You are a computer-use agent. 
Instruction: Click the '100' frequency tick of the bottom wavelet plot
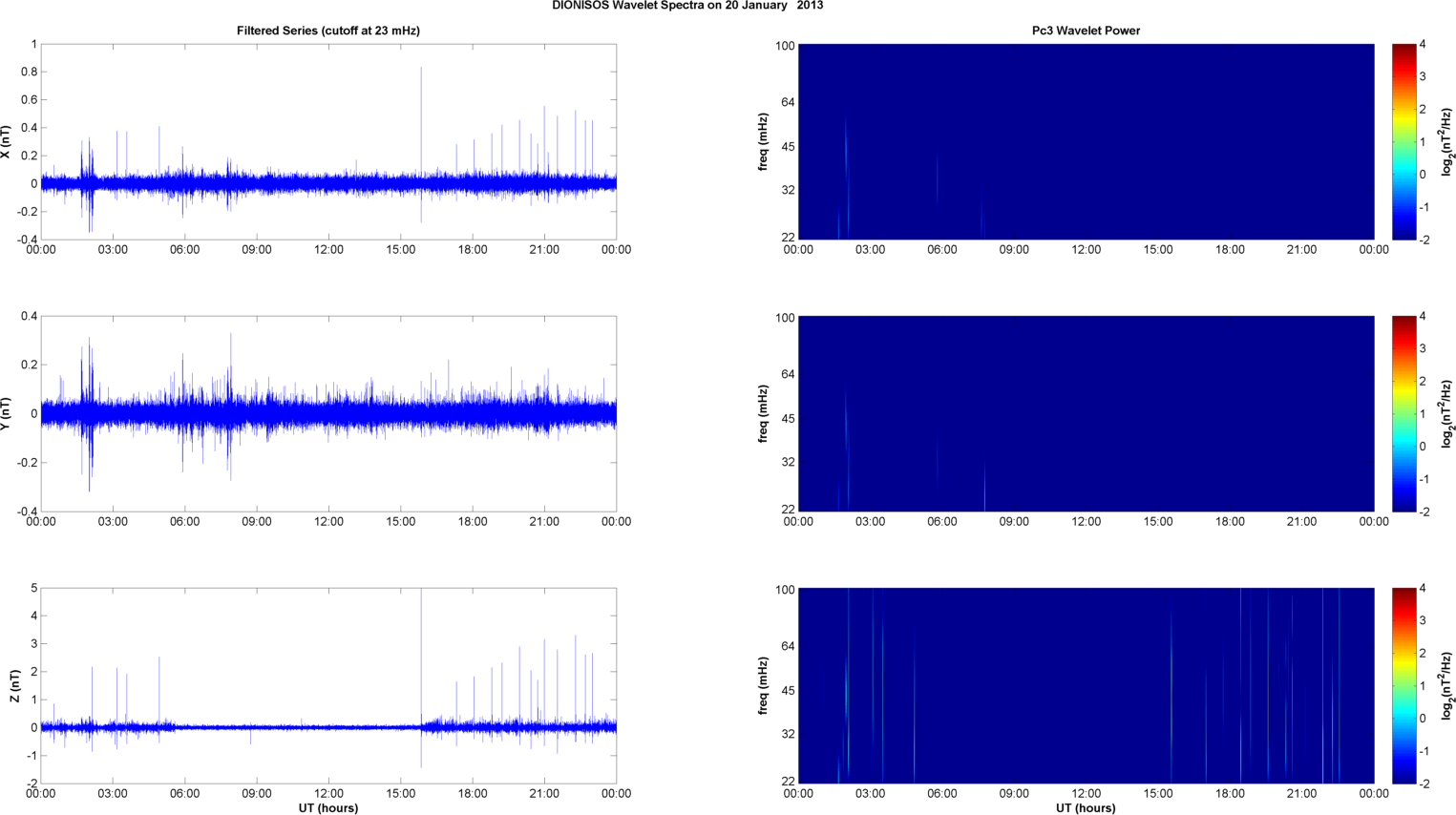pos(785,590)
